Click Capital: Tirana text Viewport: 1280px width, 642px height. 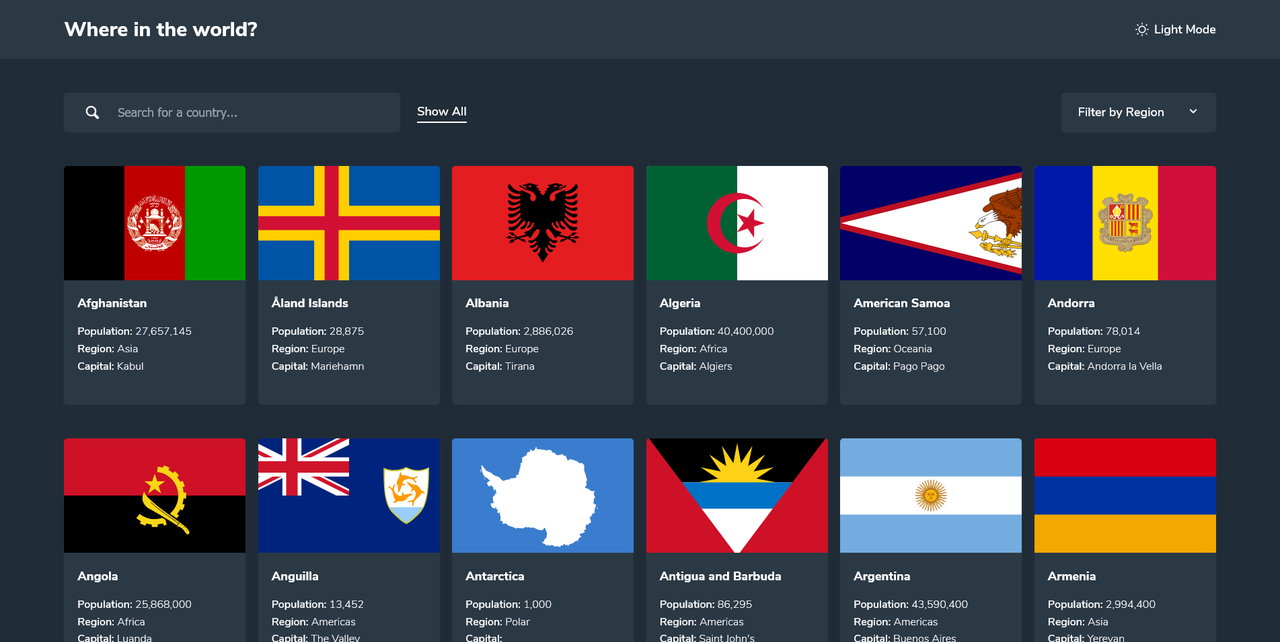pyautogui.click(x=500, y=366)
